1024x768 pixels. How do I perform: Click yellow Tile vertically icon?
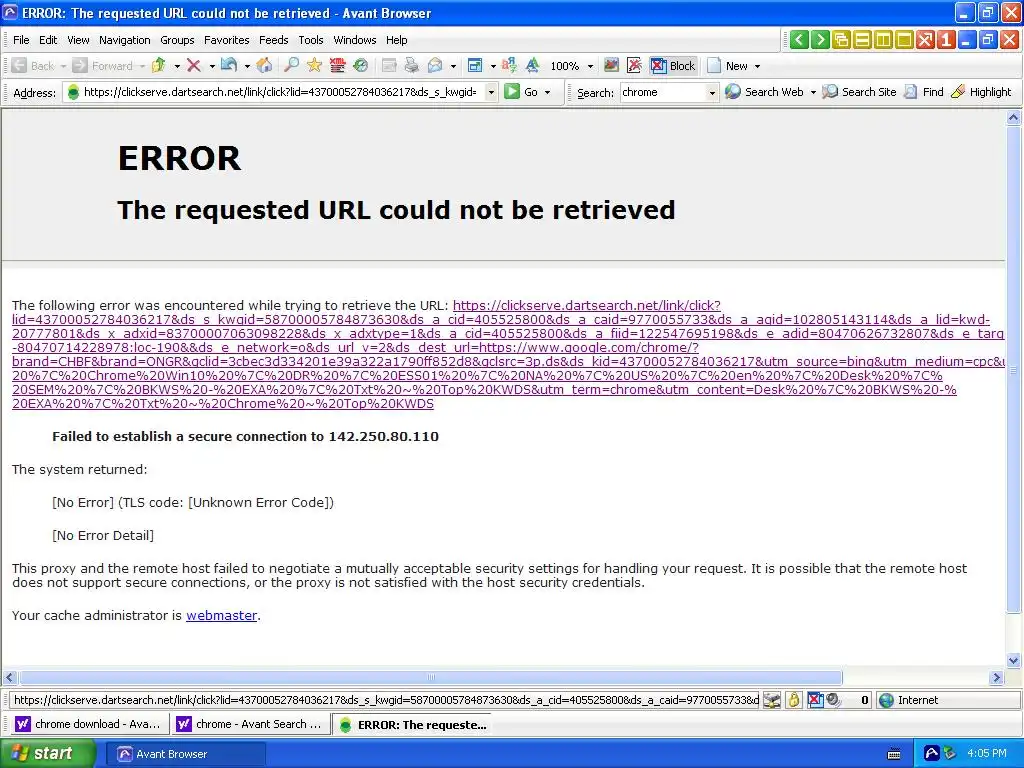pos(883,40)
